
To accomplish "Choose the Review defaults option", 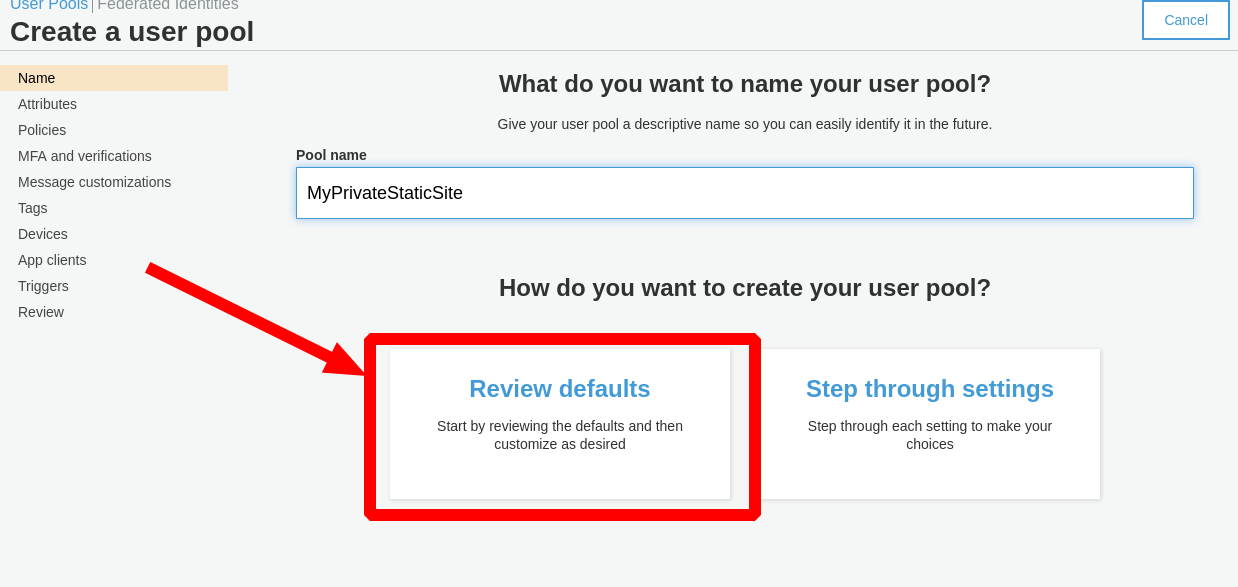I will point(560,424).
